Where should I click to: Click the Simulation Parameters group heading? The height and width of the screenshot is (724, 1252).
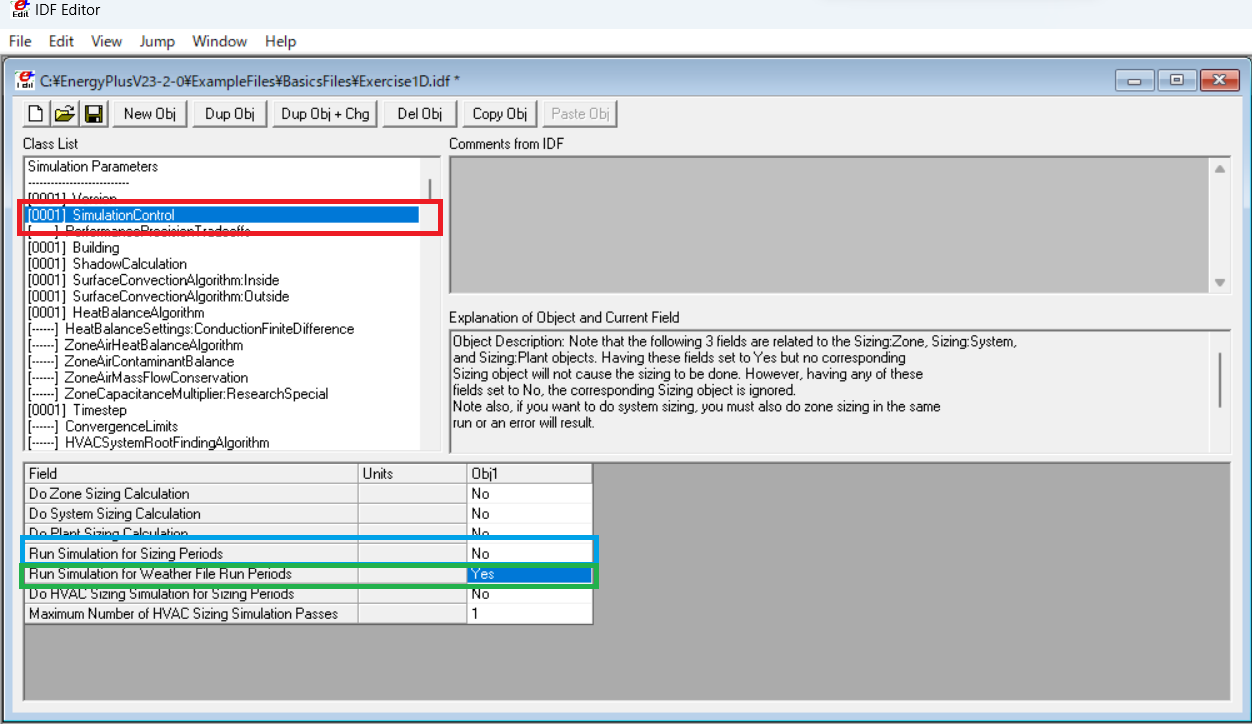(x=93, y=167)
